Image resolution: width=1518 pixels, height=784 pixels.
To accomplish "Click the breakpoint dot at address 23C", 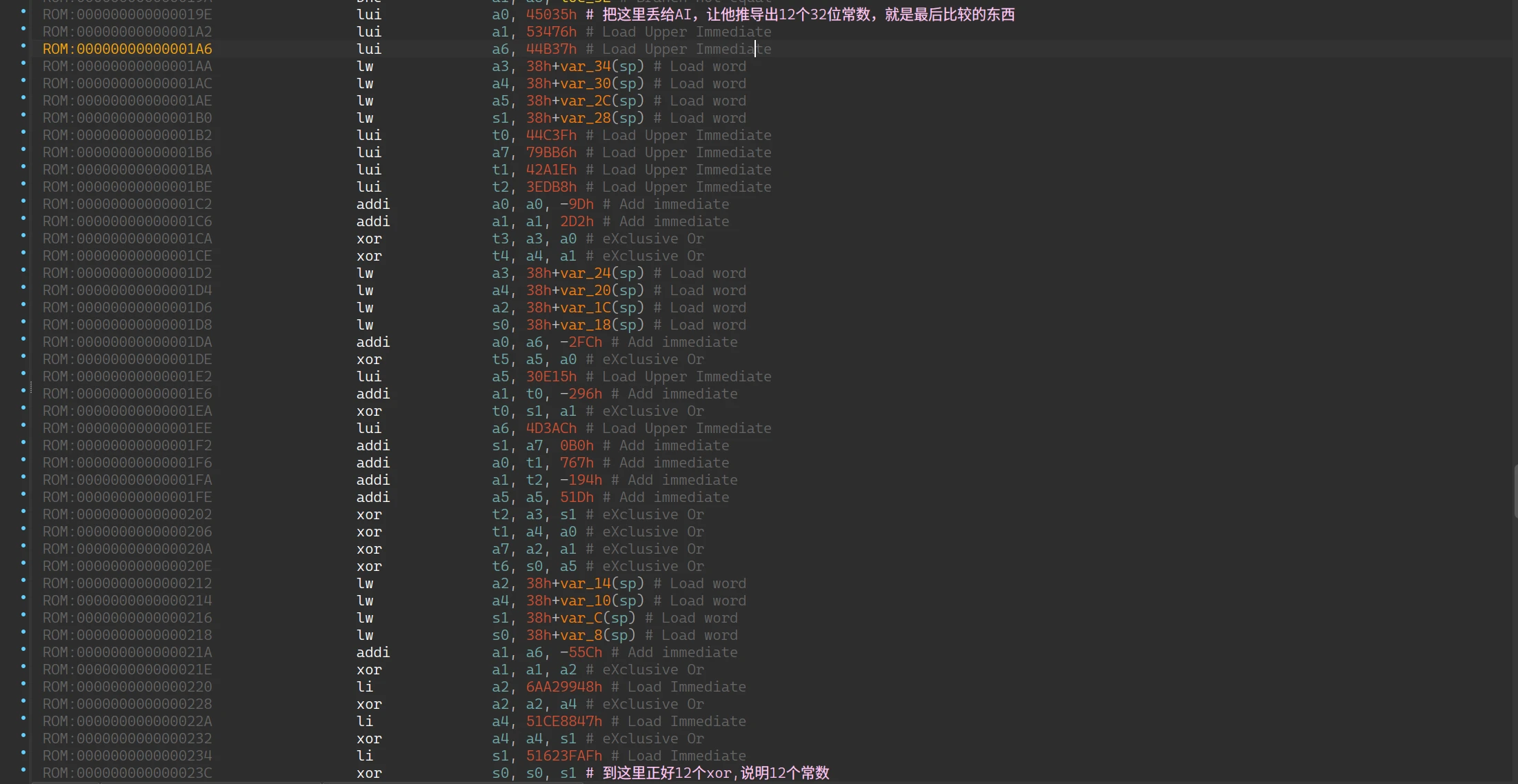I will pos(23,770).
